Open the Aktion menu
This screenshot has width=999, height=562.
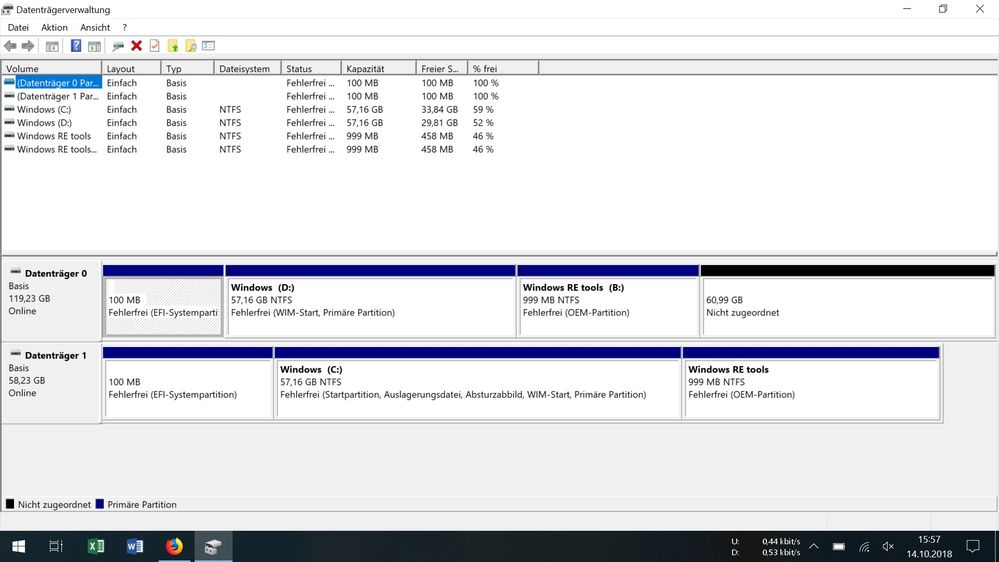54,28
